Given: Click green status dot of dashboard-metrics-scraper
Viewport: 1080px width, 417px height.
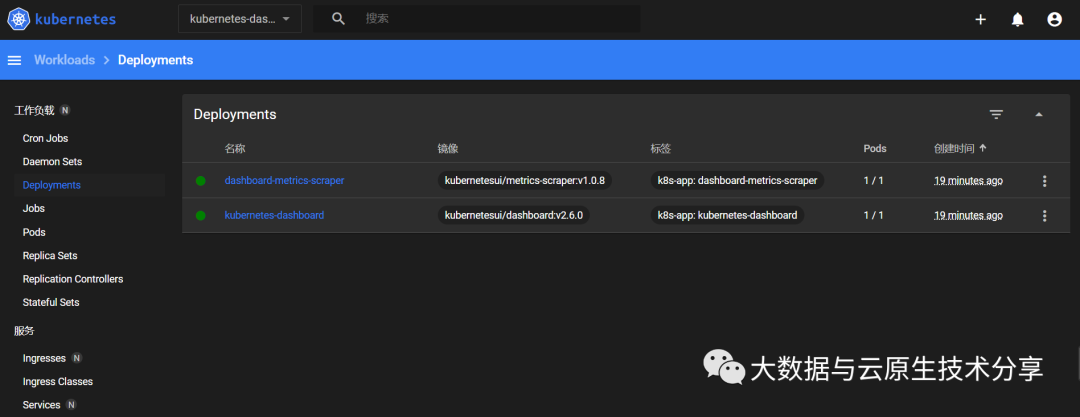Looking at the screenshot, I should [x=200, y=181].
